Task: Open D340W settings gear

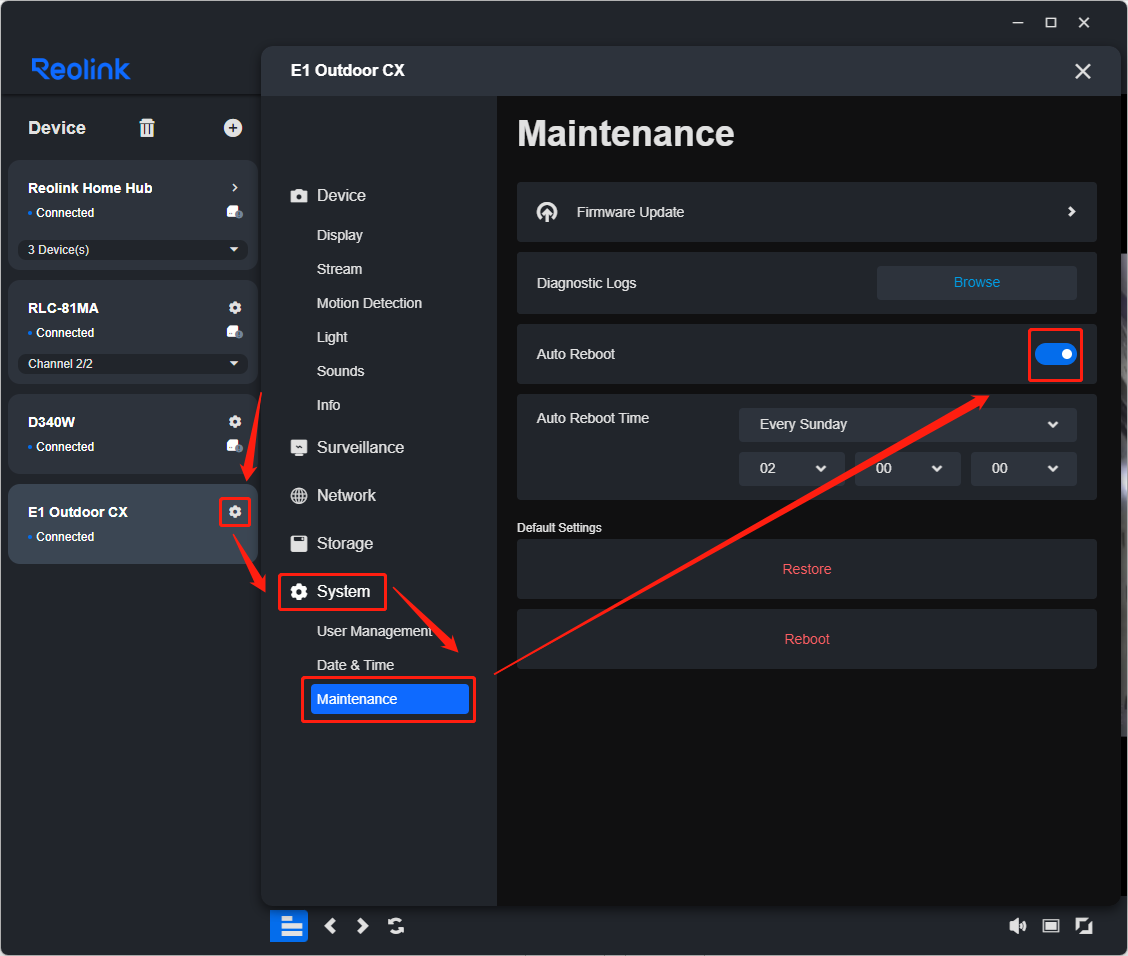Action: (x=235, y=422)
